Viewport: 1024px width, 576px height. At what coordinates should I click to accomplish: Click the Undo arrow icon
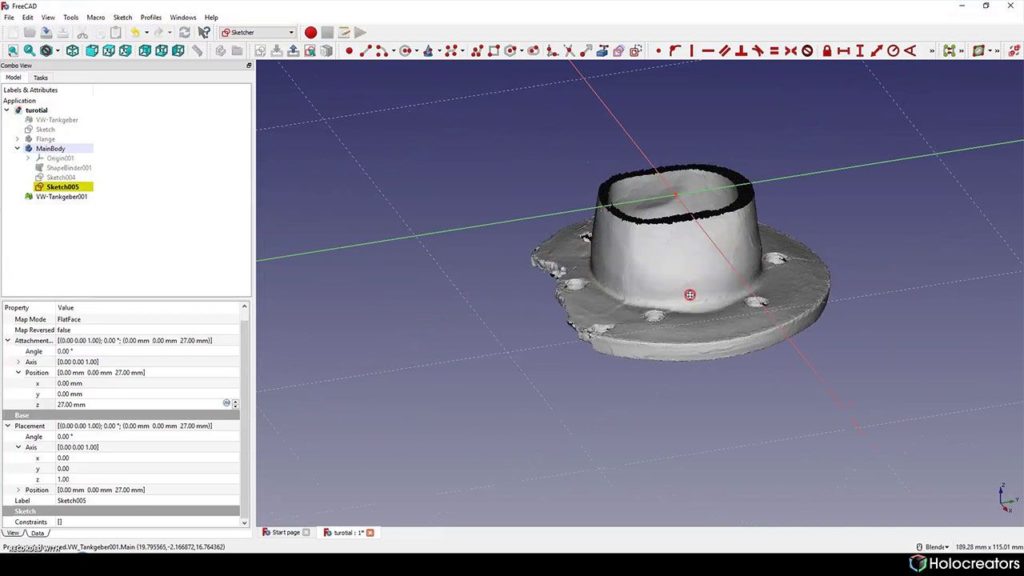point(135,33)
